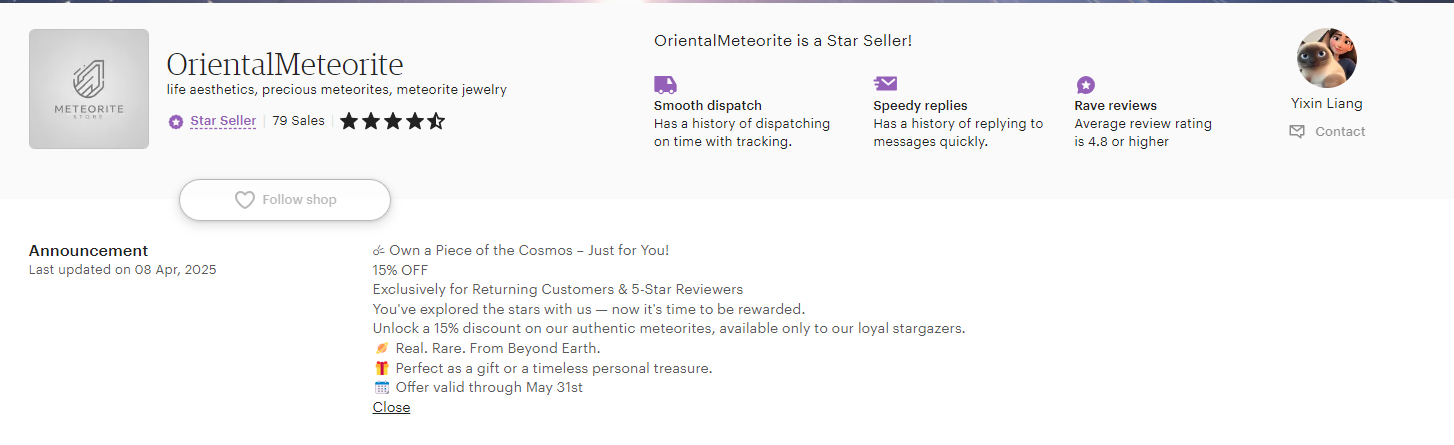This screenshot has width=1454, height=445.
Task: Click the Smooth dispatch truck icon
Action: click(665, 84)
